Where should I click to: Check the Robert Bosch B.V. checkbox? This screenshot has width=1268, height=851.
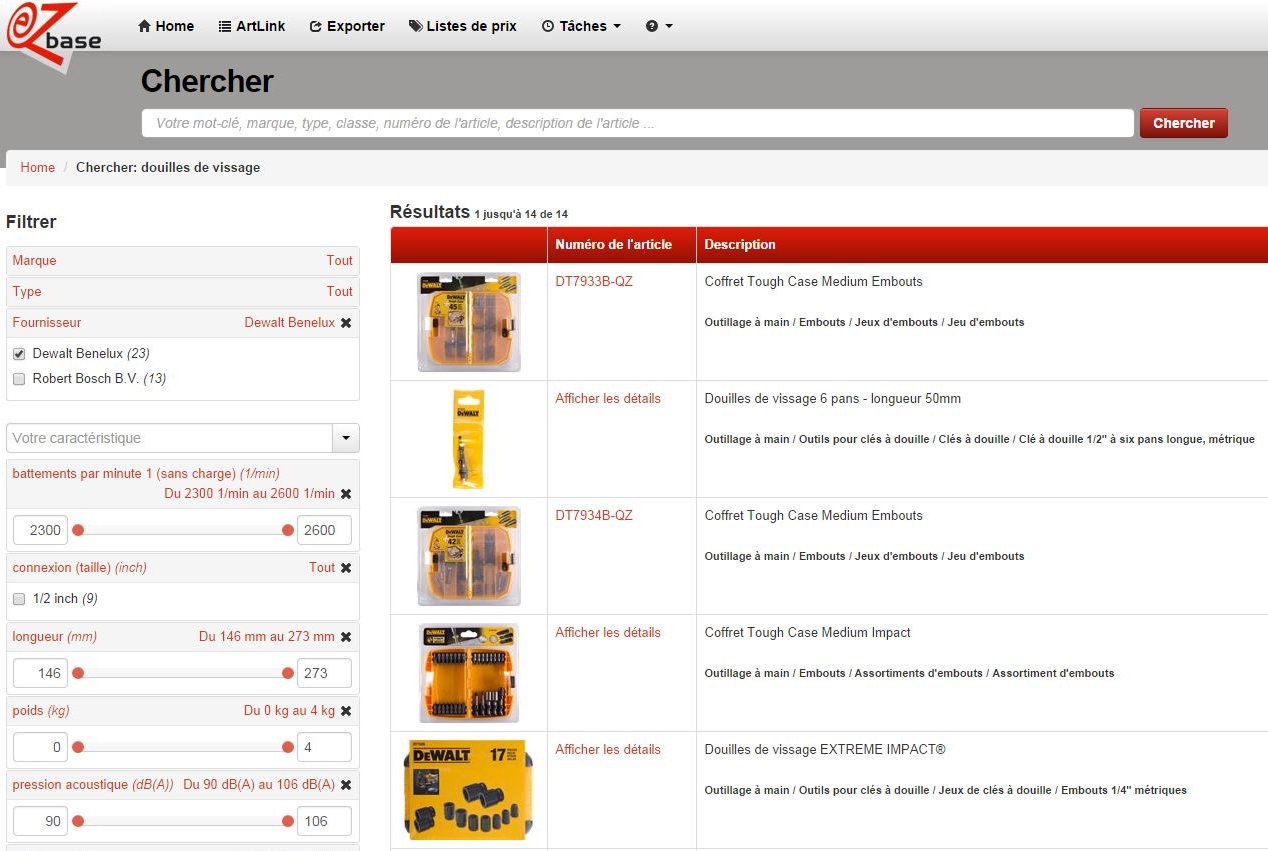tap(19, 379)
